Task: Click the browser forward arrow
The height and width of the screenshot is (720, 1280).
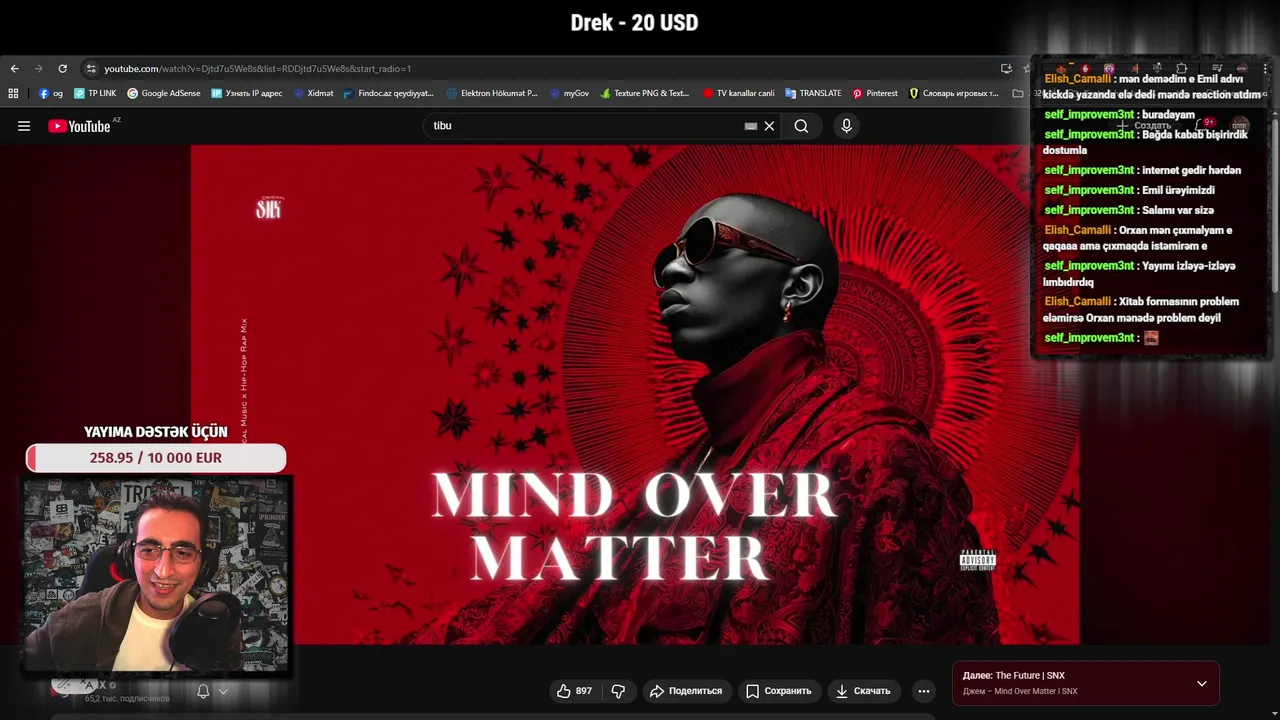Action: coord(38,69)
